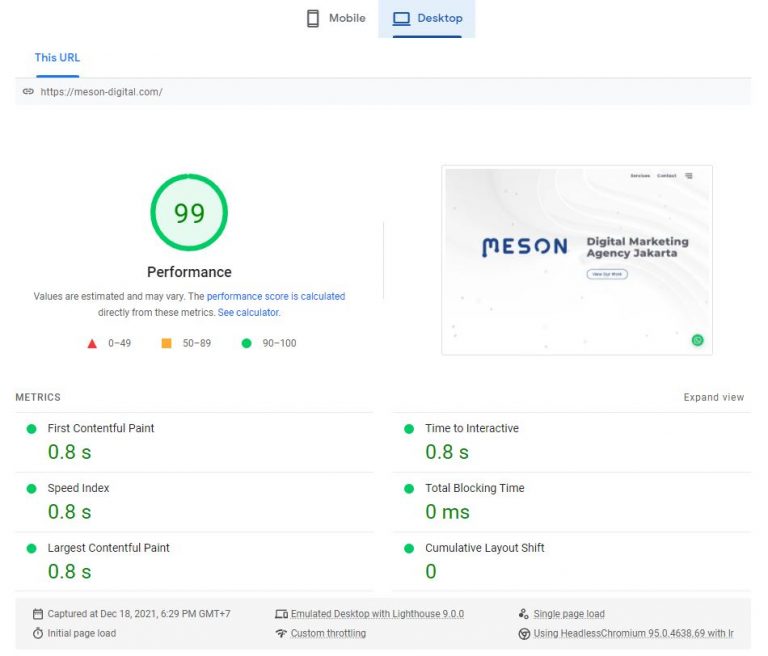Click the Performance heading under the gauge
768x656 pixels.
(189, 272)
